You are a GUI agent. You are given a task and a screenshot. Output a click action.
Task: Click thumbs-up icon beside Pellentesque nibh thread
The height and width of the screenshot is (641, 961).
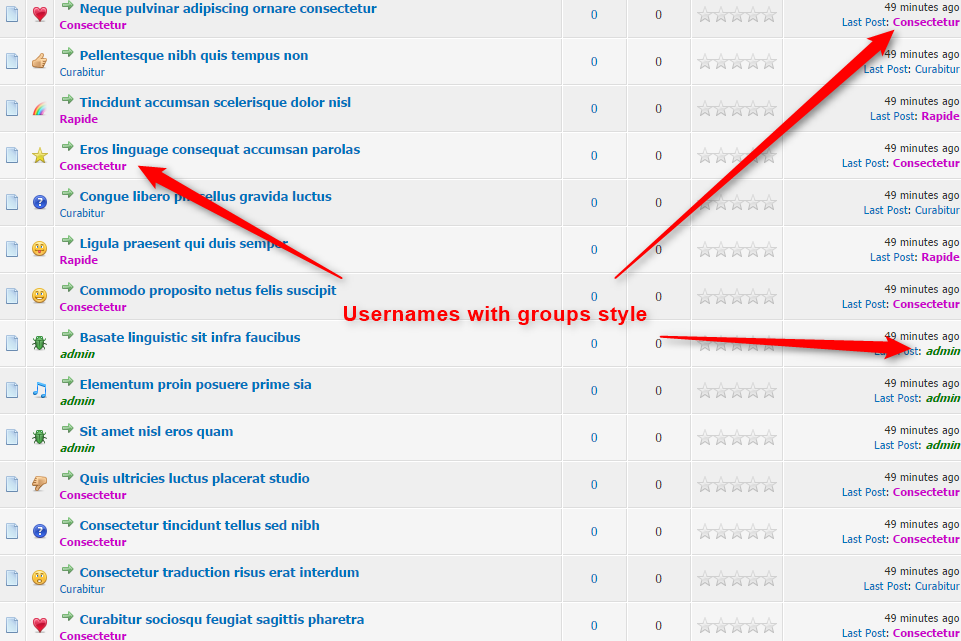(x=40, y=61)
